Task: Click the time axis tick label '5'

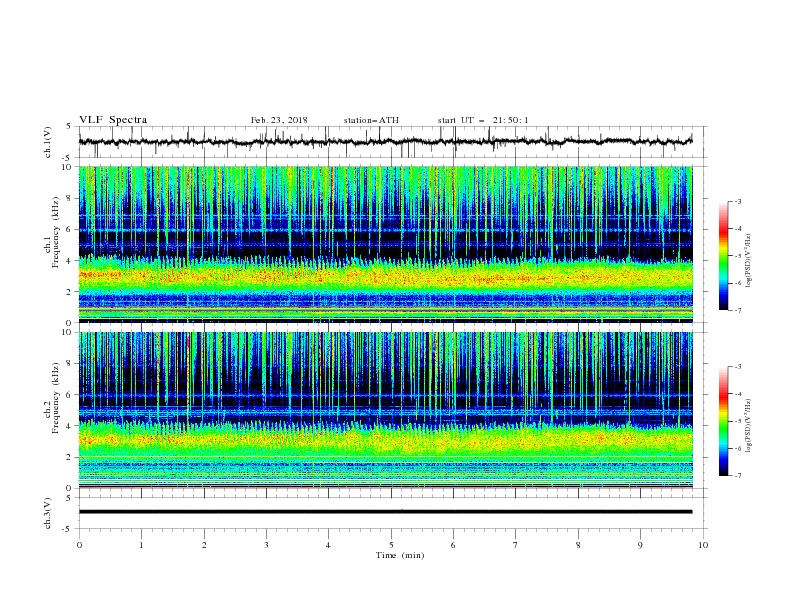Action: point(391,545)
